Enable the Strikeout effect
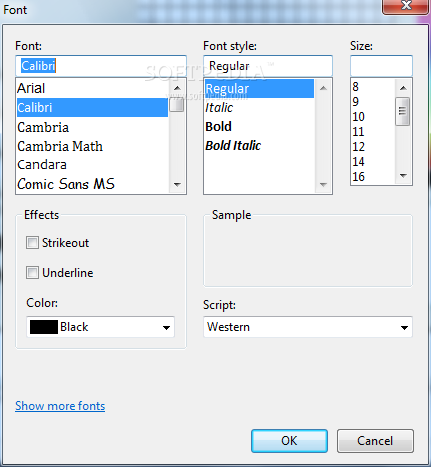Screen dimensions: 431x467 click(x=32, y=243)
